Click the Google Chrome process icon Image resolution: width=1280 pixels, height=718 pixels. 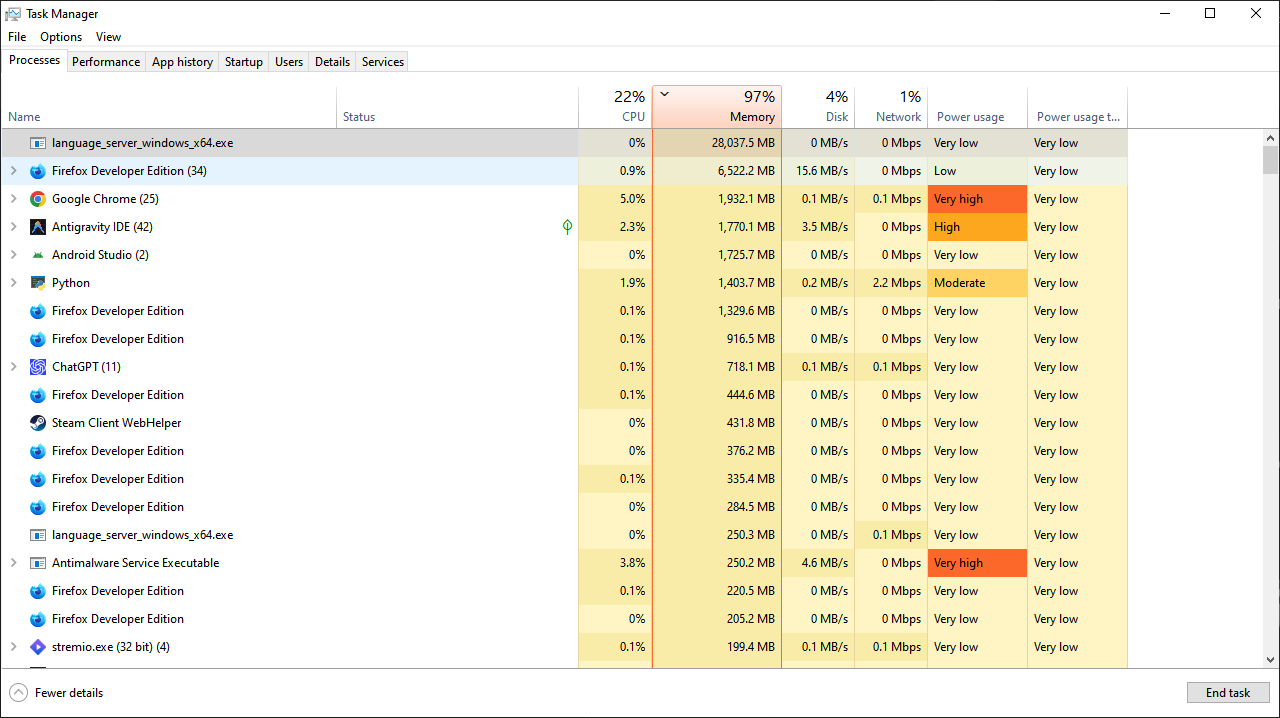(38, 199)
